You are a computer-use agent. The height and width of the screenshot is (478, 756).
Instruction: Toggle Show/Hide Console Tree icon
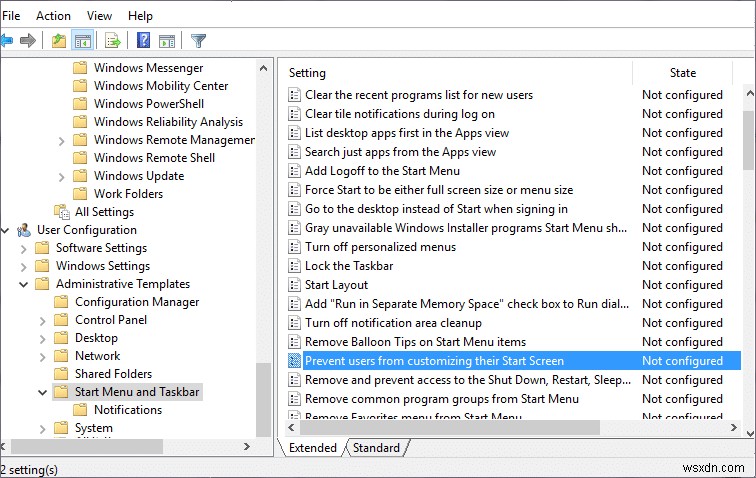point(83,41)
